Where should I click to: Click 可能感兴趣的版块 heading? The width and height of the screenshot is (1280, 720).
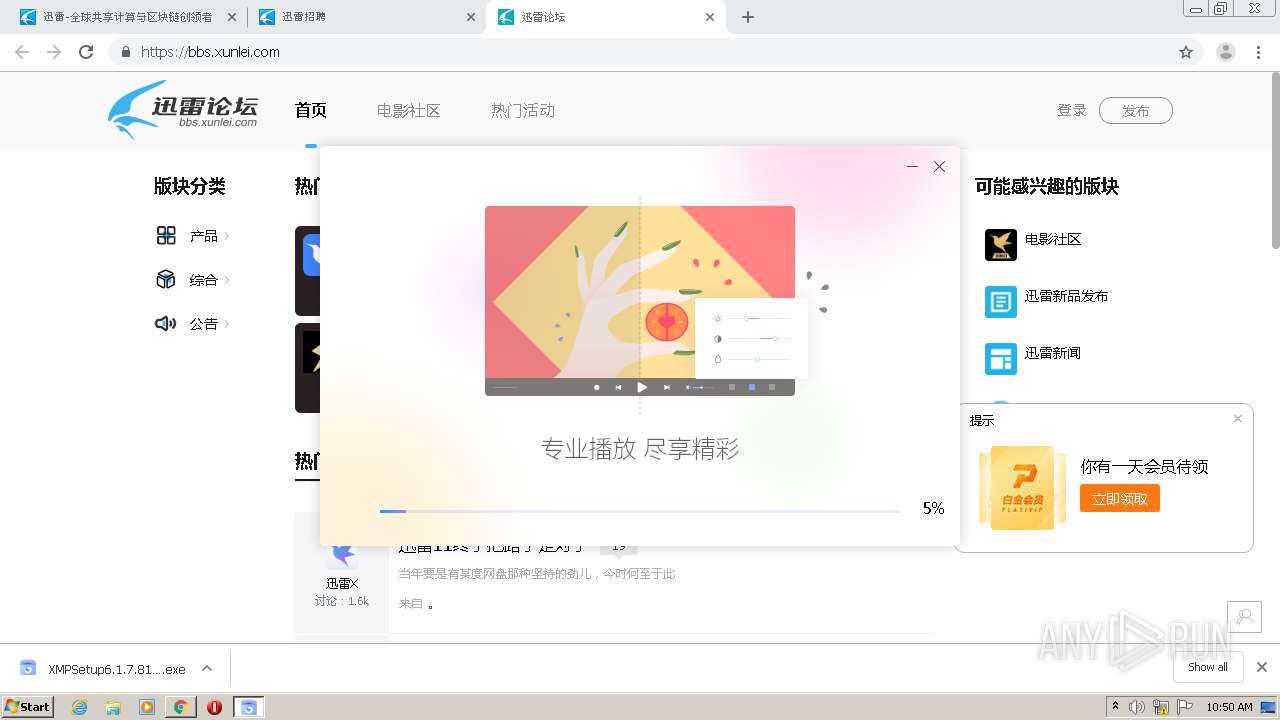[1047, 186]
